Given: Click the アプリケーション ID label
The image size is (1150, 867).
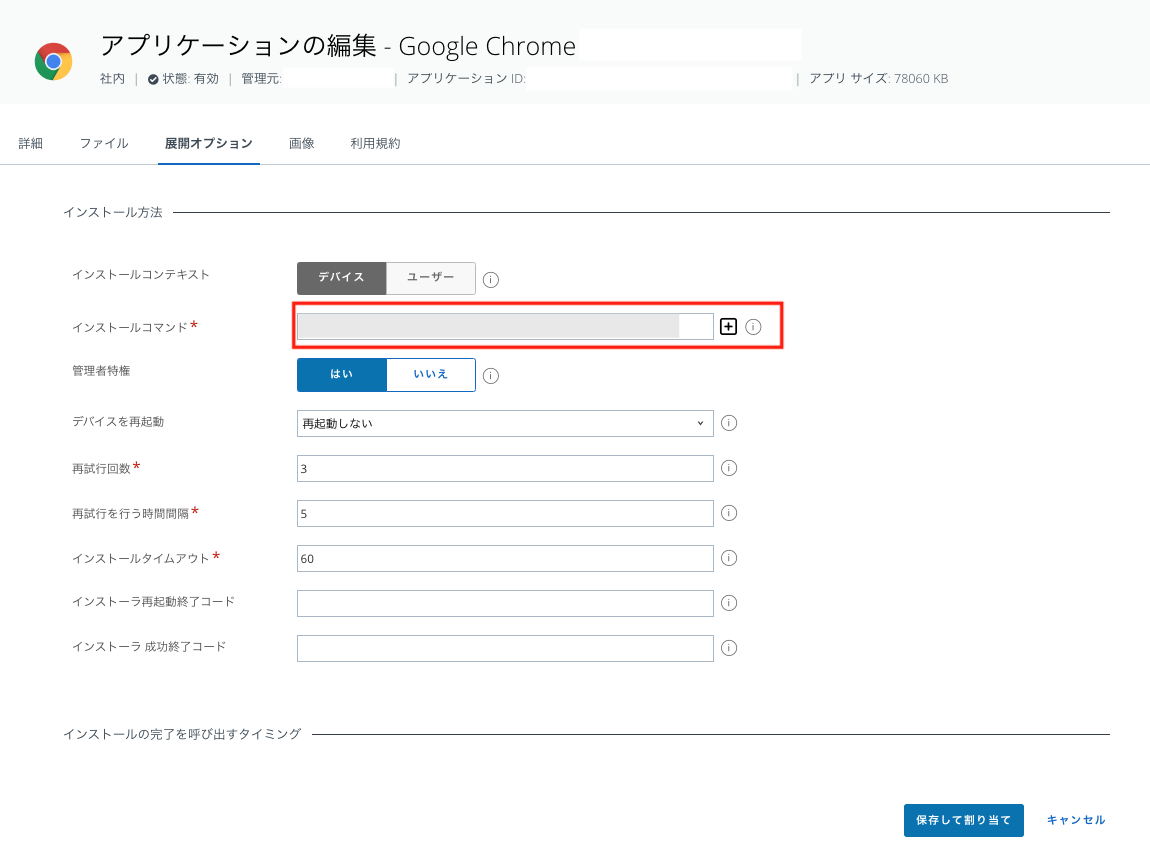Looking at the screenshot, I should pyautogui.click(x=466, y=78).
